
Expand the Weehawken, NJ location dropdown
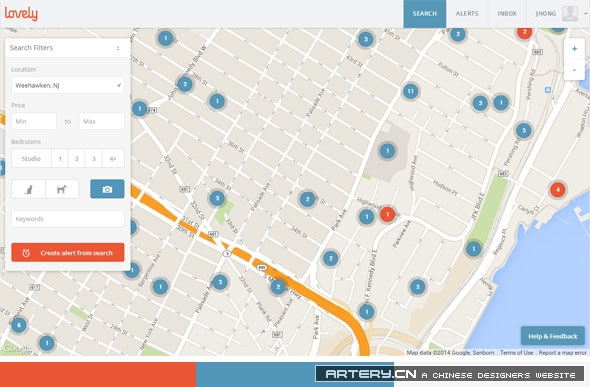click(x=68, y=85)
